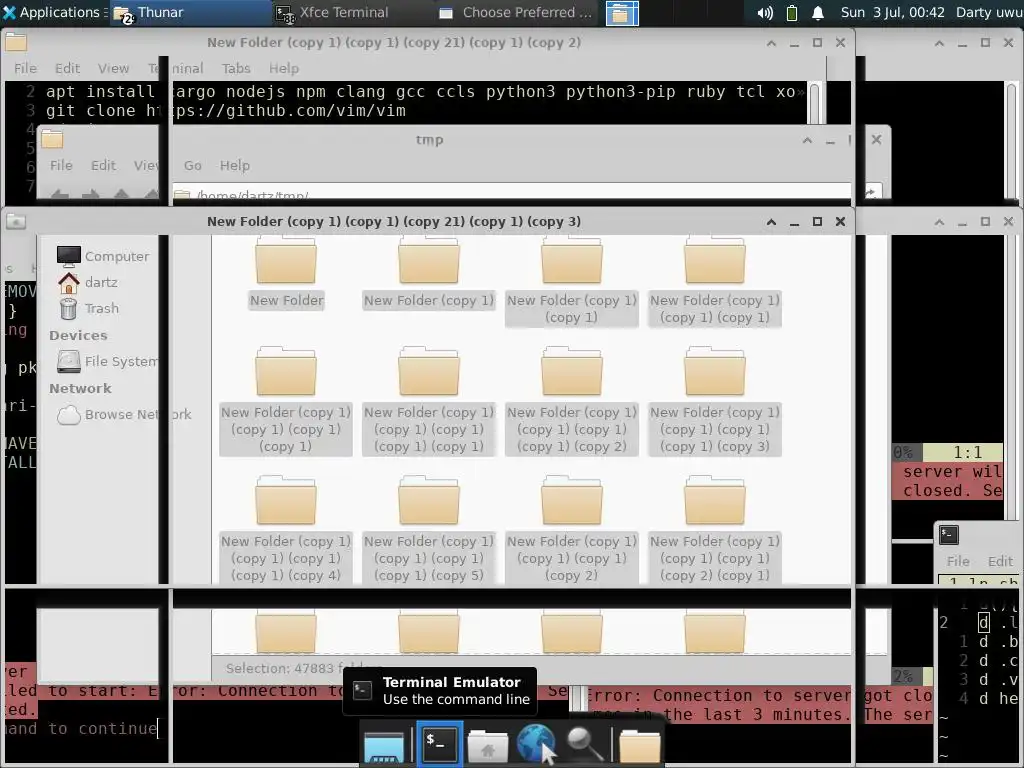This screenshot has width=1024, height=768.
Task: Launch the web browser globe in the dock
Action: pos(536,743)
